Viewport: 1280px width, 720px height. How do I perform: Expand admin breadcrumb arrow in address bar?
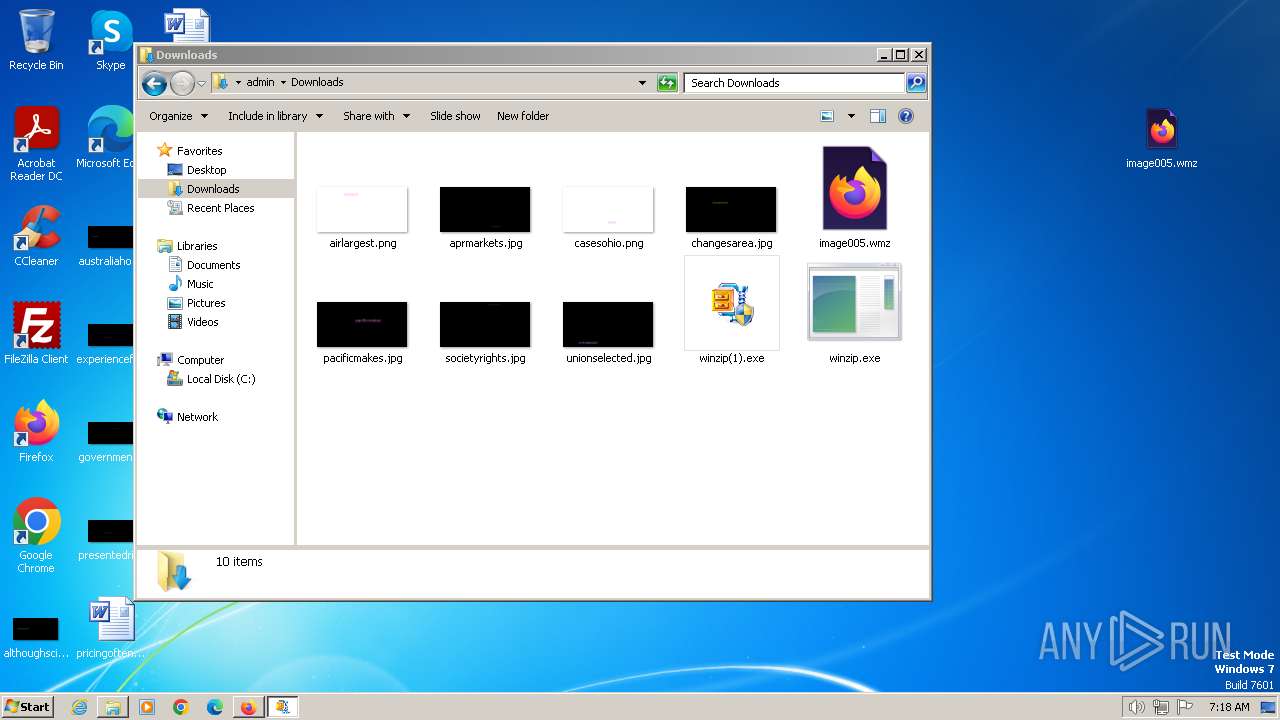pyautogui.click(x=283, y=83)
